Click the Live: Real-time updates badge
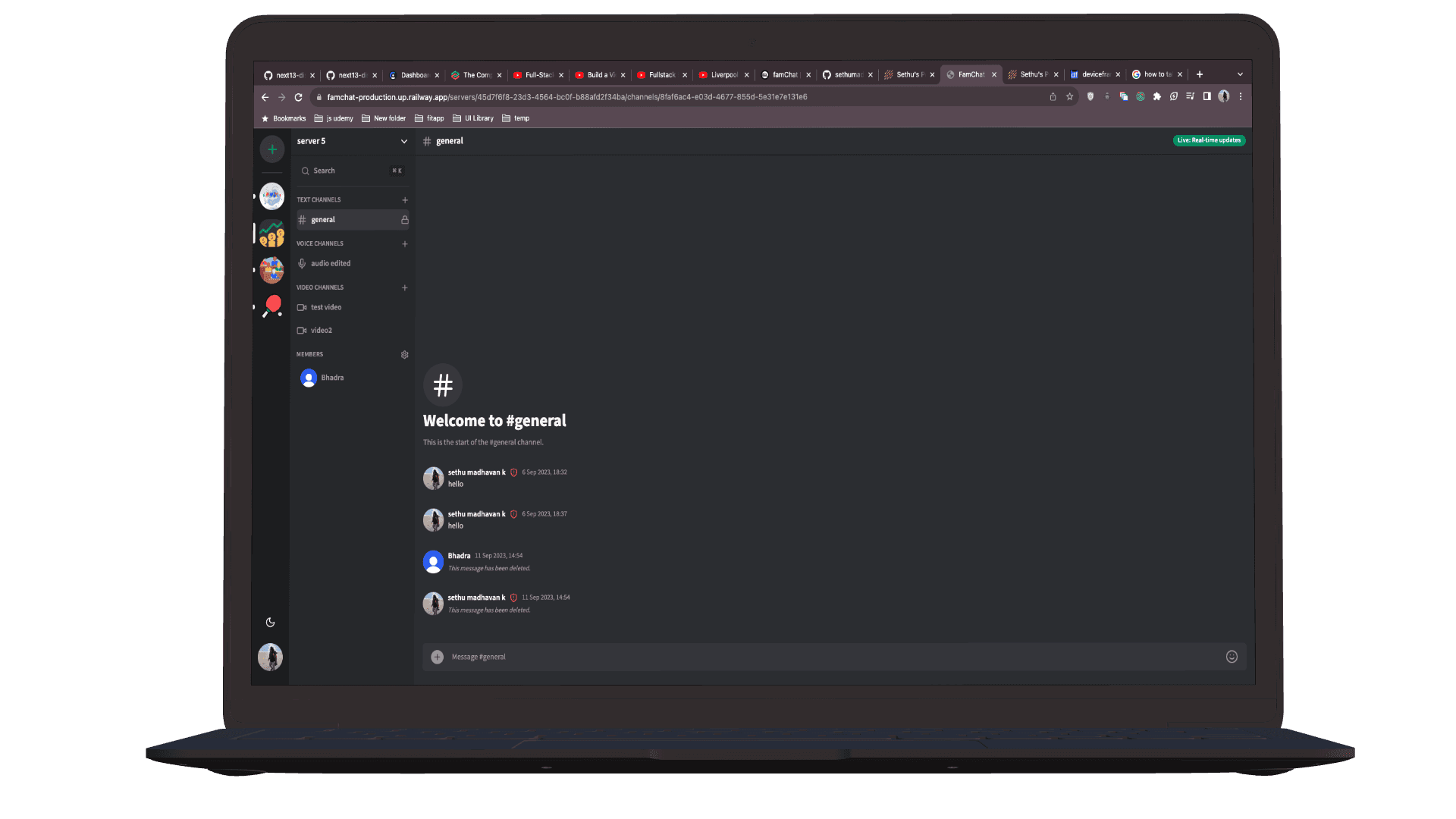This screenshot has width=1456, height=819. 1209,140
